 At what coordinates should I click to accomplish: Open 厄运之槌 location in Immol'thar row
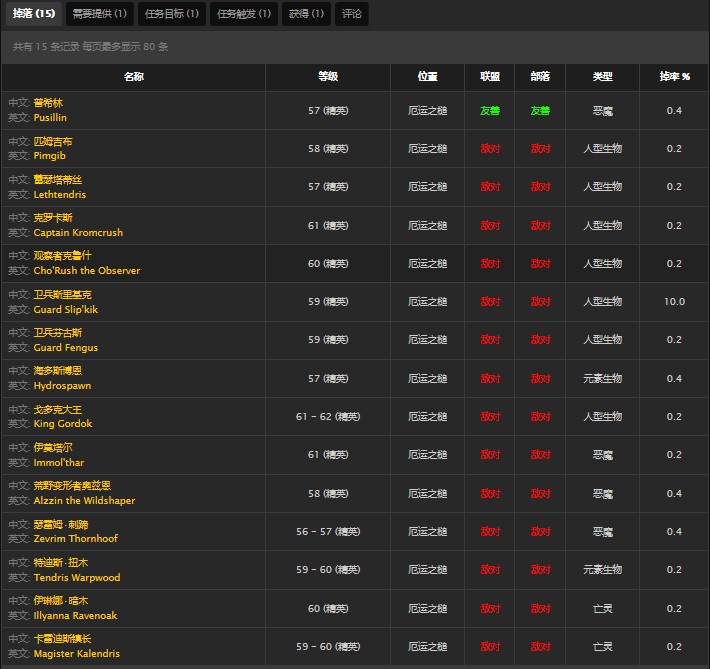pos(427,455)
